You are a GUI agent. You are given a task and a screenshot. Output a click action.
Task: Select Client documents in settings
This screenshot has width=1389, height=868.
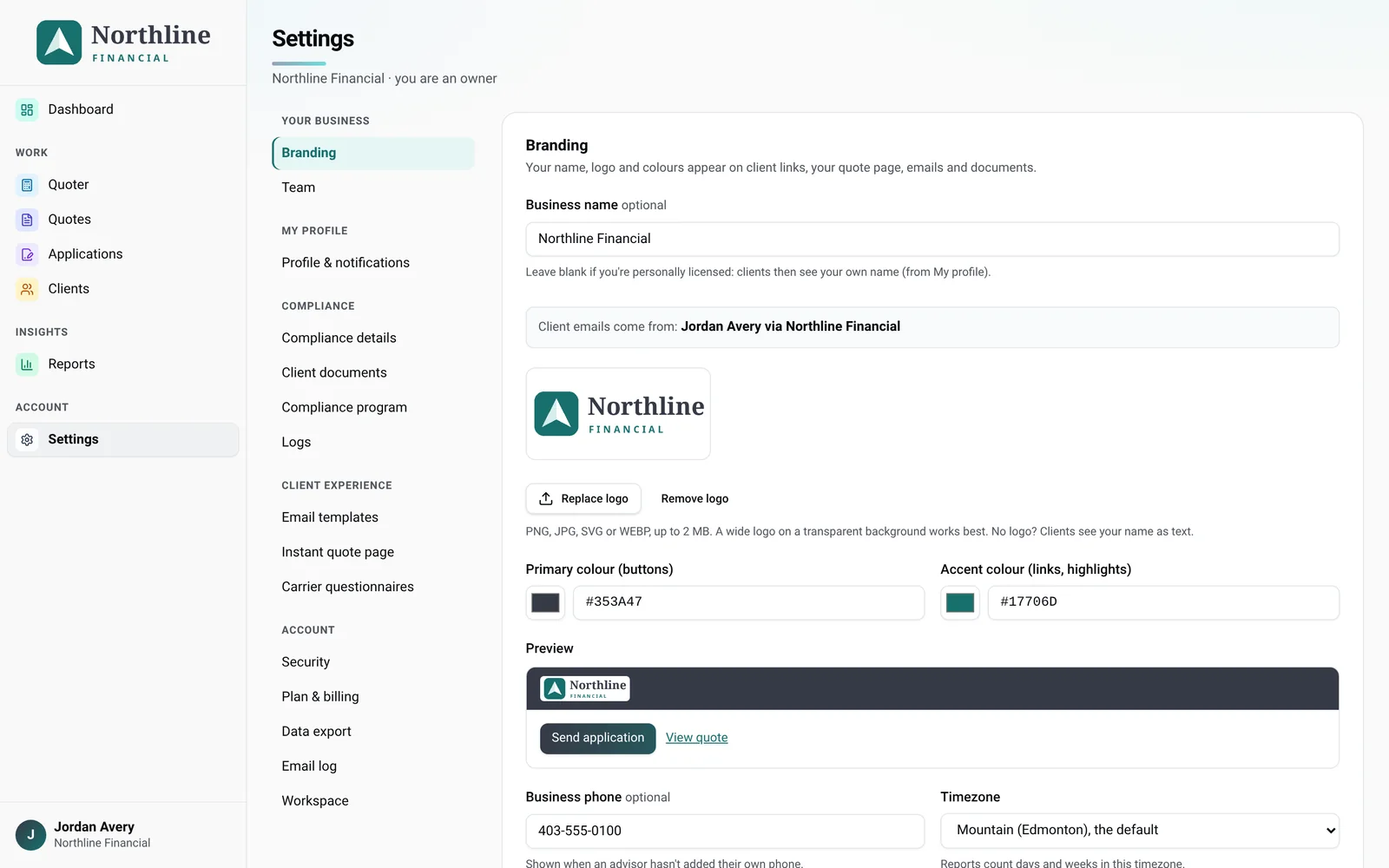tap(373, 372)
